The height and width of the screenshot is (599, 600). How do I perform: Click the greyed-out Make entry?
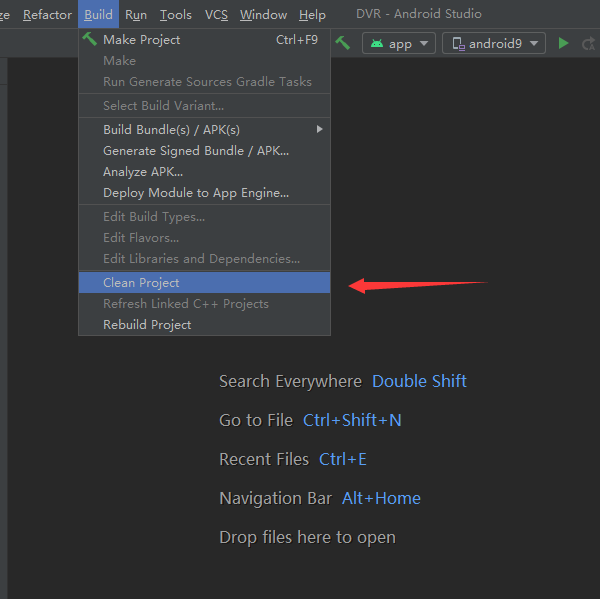pyautogui.click(x=204, y=61)
